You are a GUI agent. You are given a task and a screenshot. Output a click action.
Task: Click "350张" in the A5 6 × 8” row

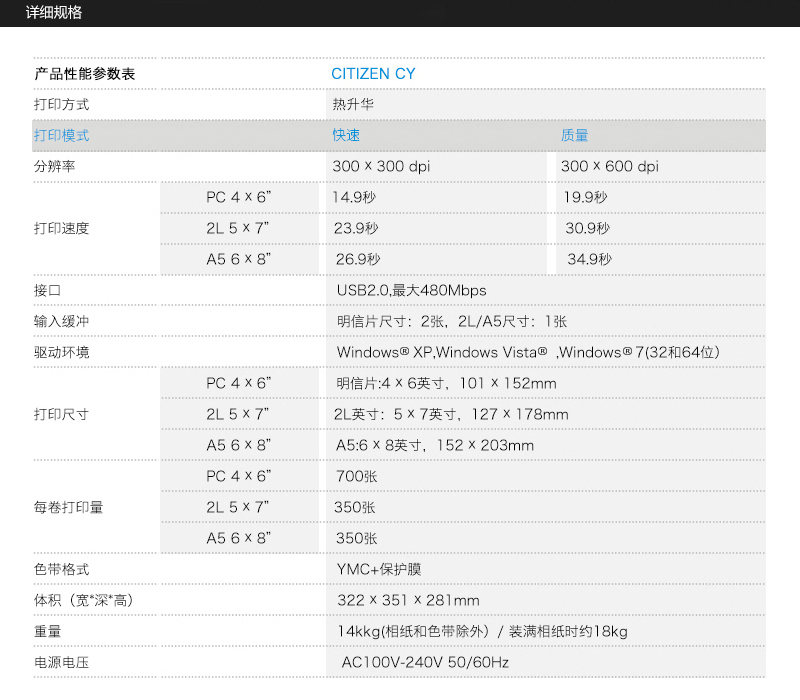click(357, 538)
